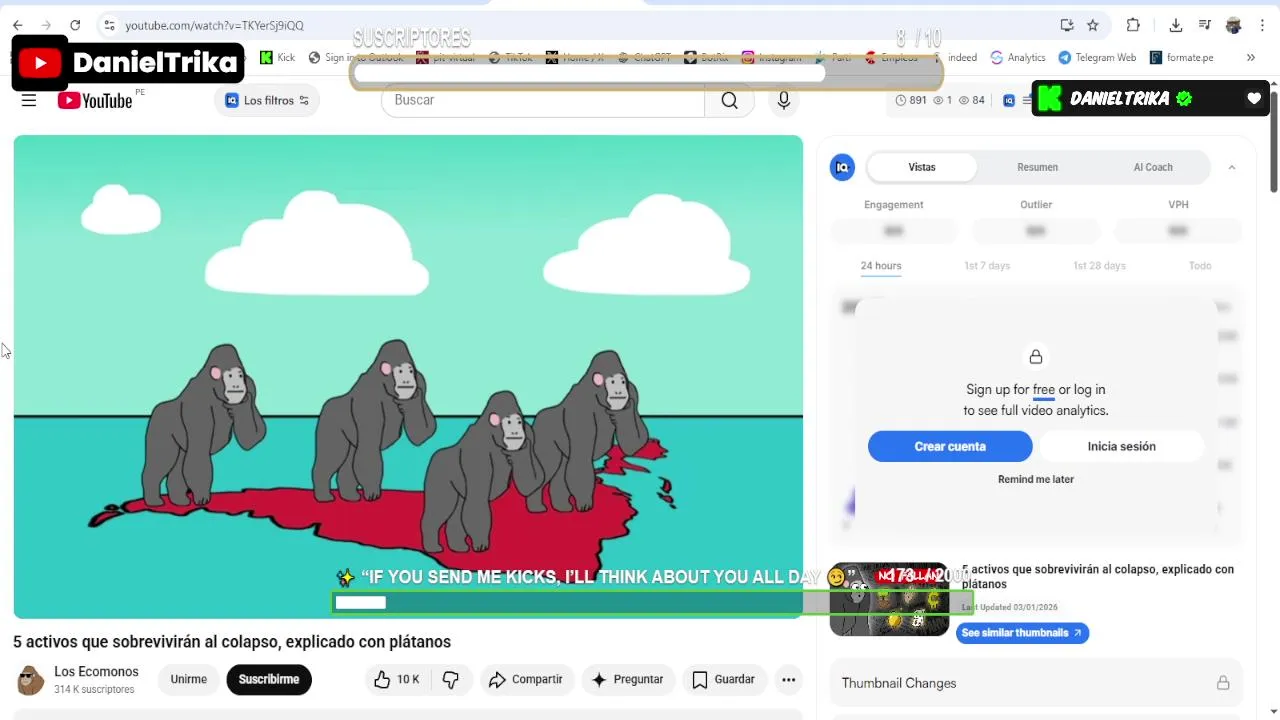Screen dimensions: 1280x720
Task: Click the heart icon on DANIELTRIKA banner
Action: [1254, 98]
